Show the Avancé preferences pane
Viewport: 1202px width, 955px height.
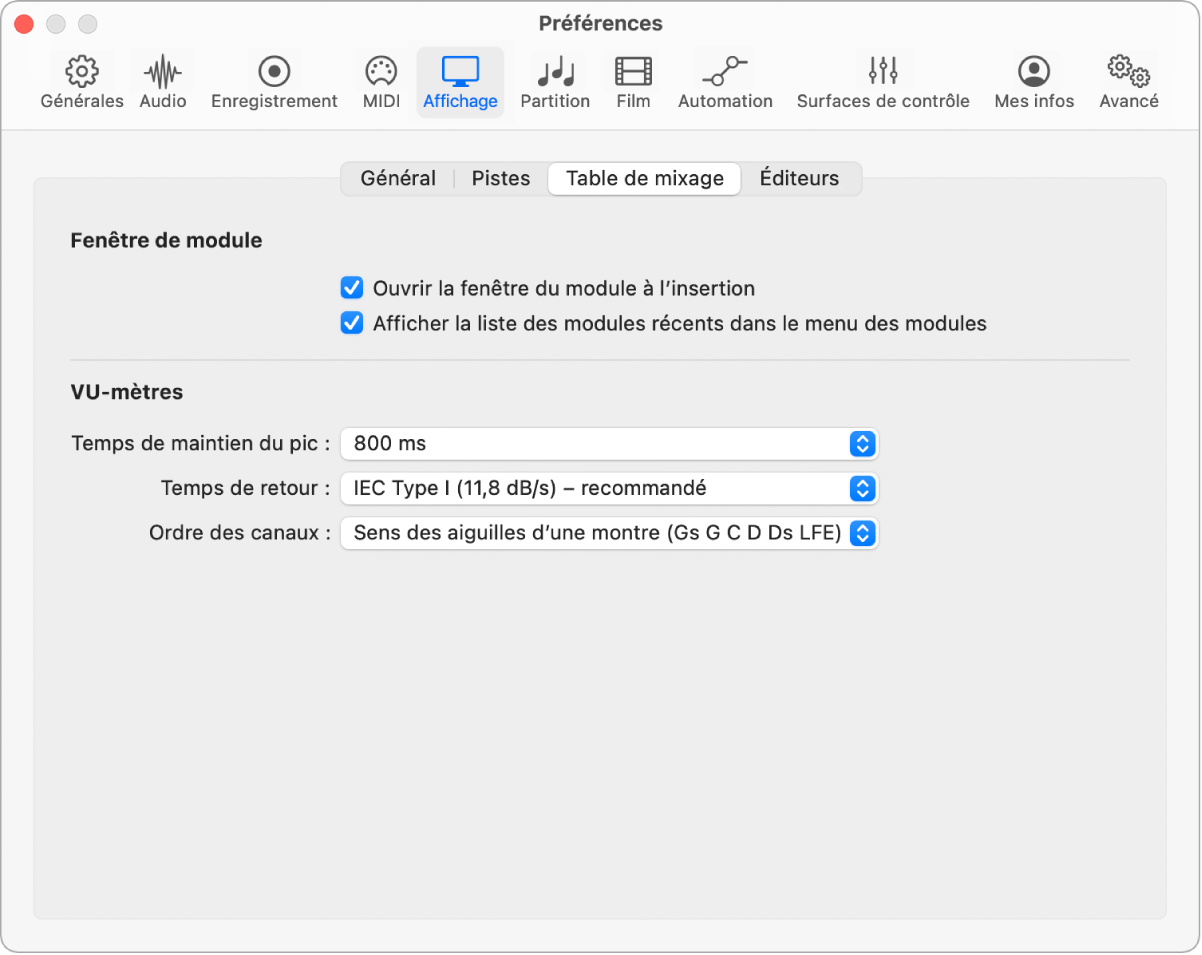click(1129, 82)
